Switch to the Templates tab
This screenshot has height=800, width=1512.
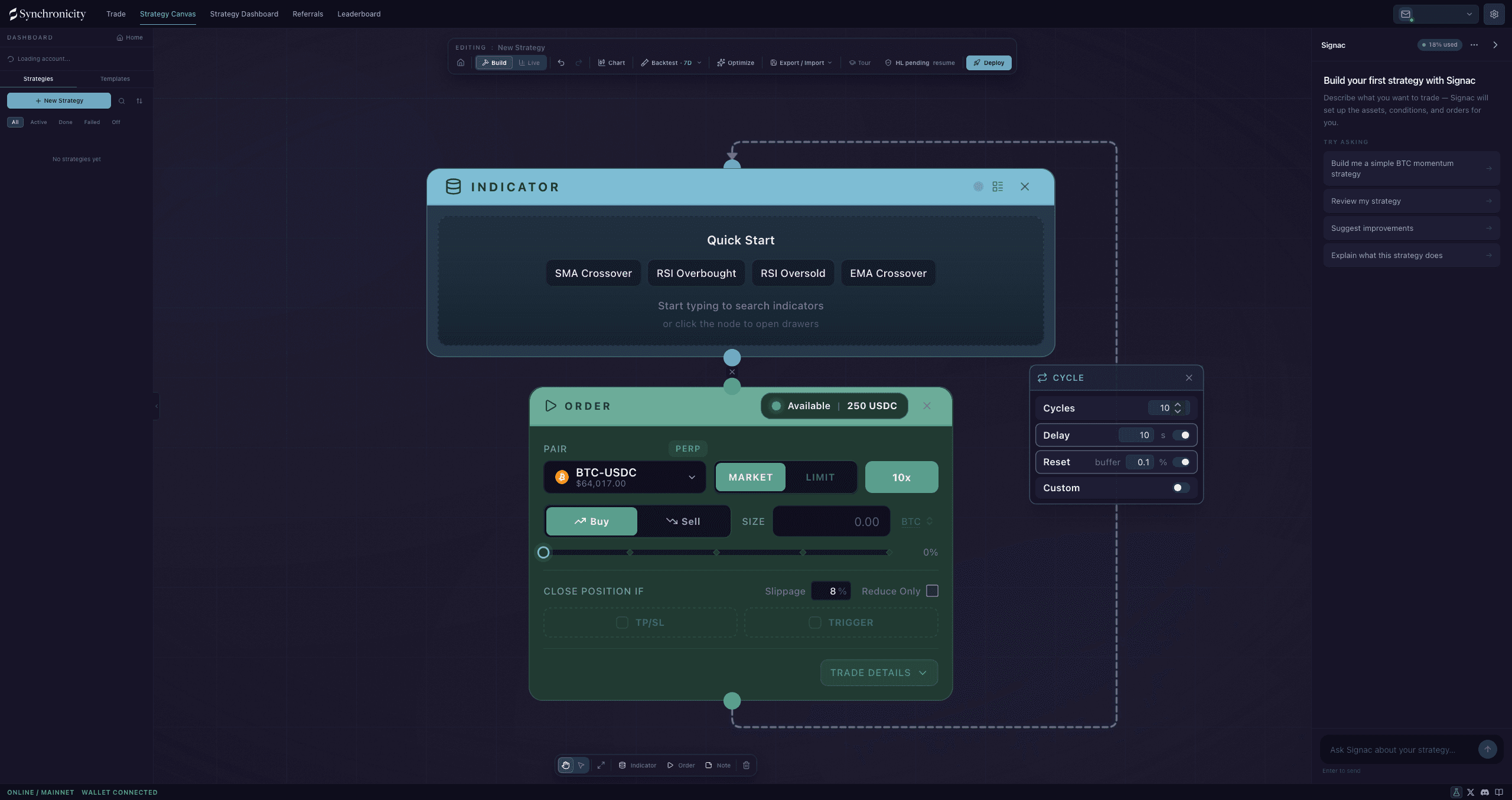pyautogui.click(x=115, y=79)
